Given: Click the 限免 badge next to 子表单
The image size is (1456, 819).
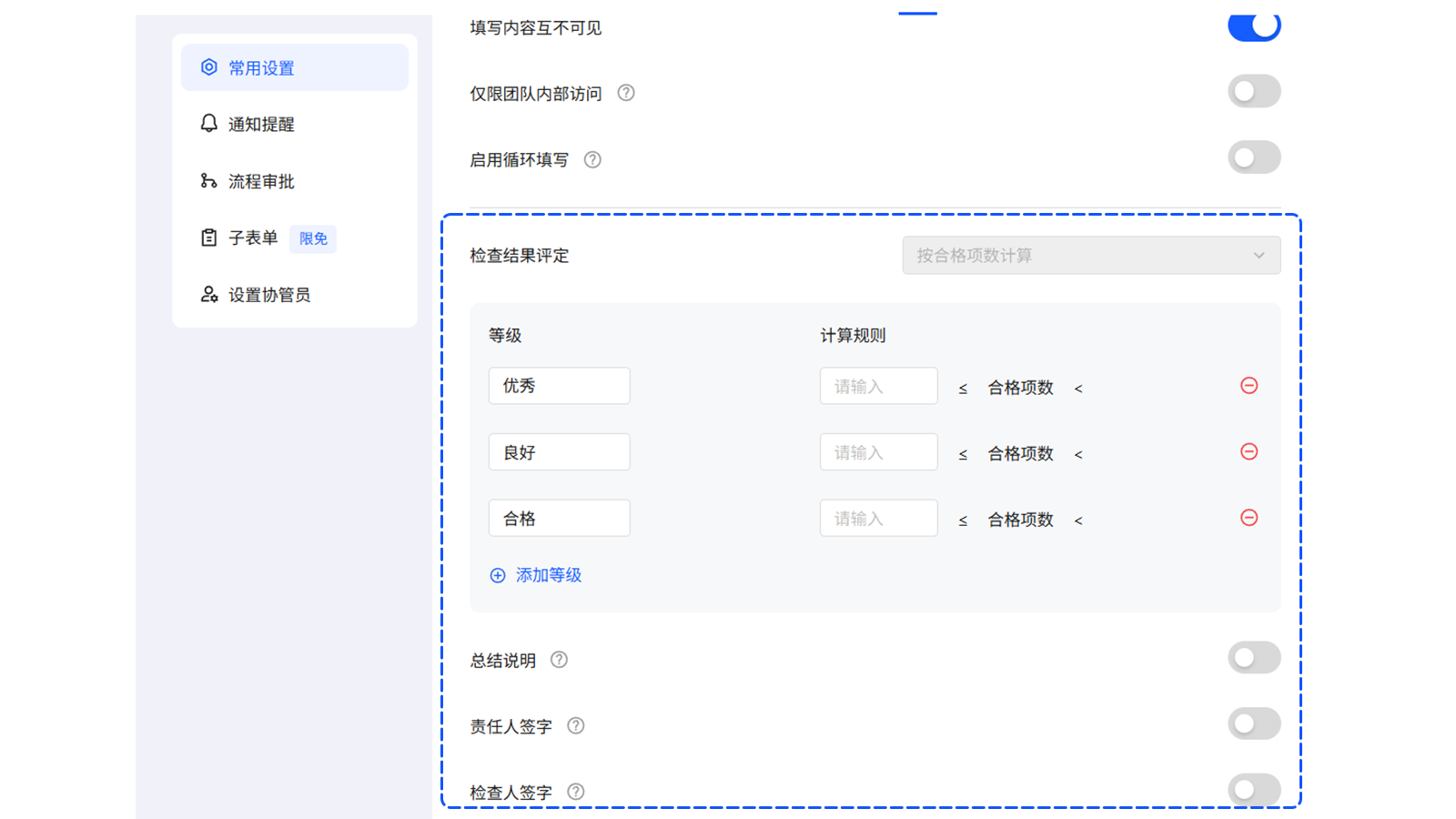Looking at the screenshot, I should coord(312,238).
